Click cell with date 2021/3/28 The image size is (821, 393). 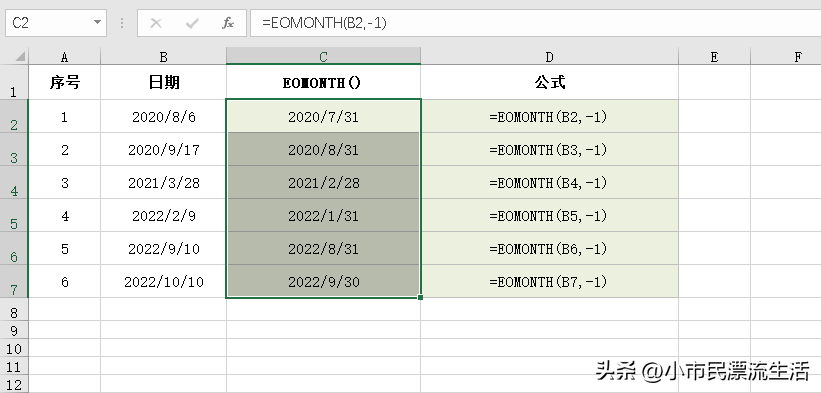(x=163, y=183)
